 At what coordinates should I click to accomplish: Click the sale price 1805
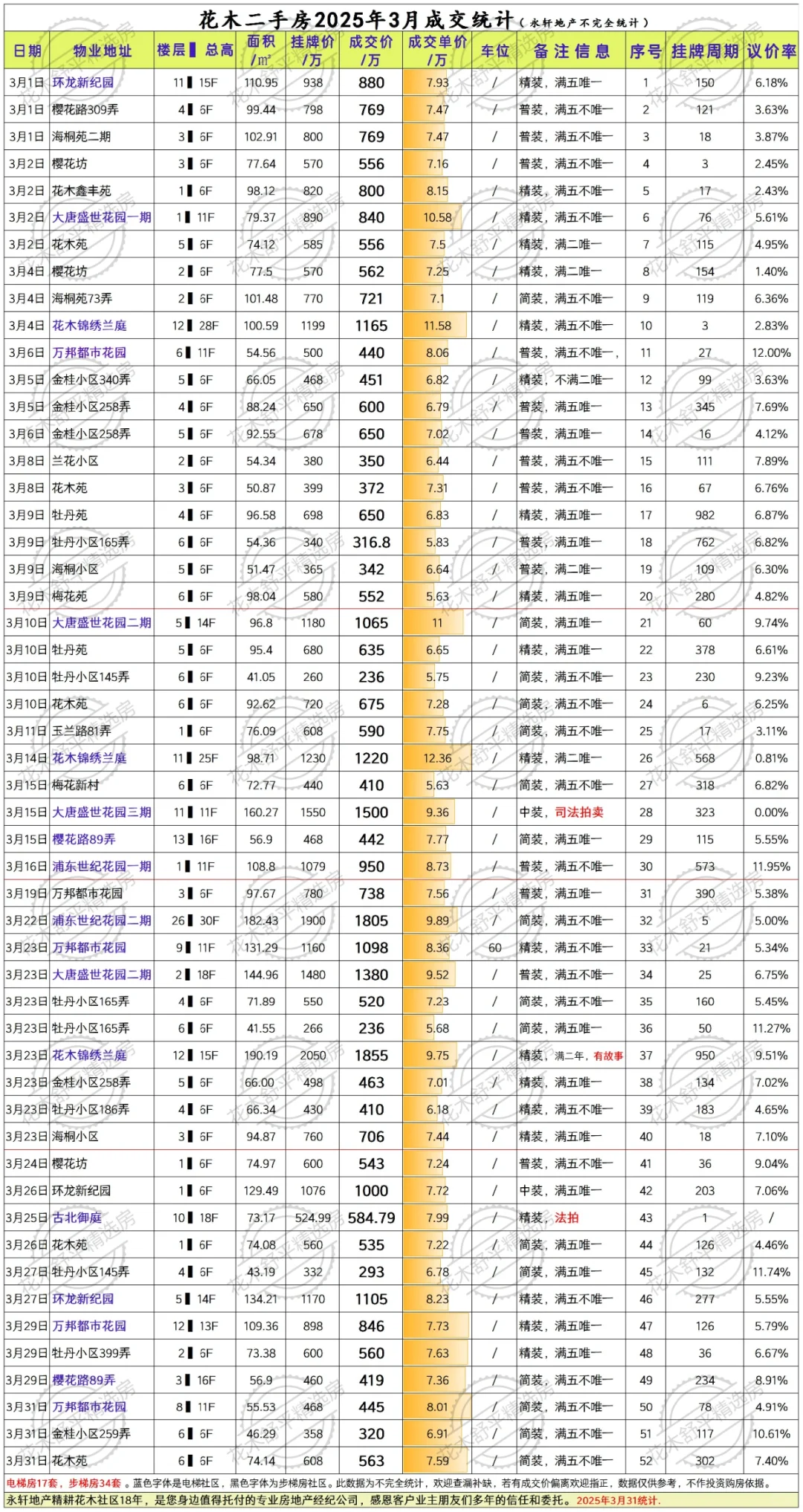pyautogui.click(x=371, y=920)
